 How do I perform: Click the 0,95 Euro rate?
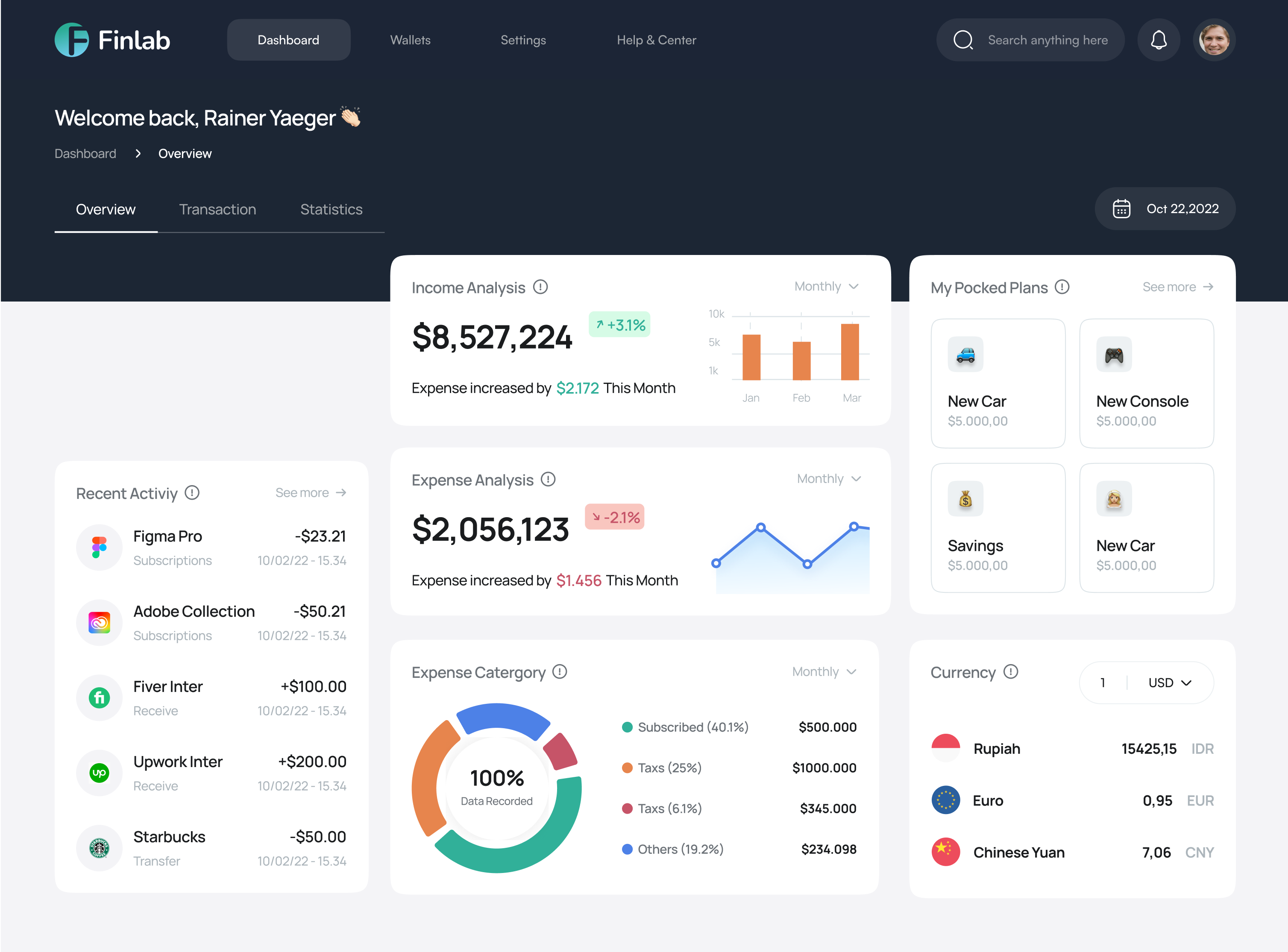coord(1157,801)
